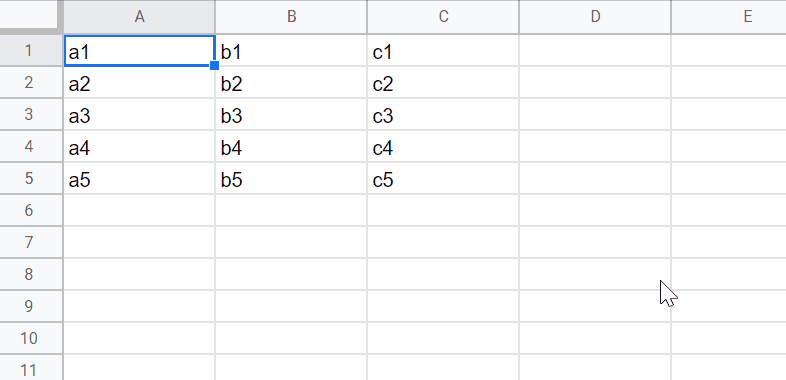This screenshot has height=380, width=786.
Task: Select column B header
Action: (291, 17)
